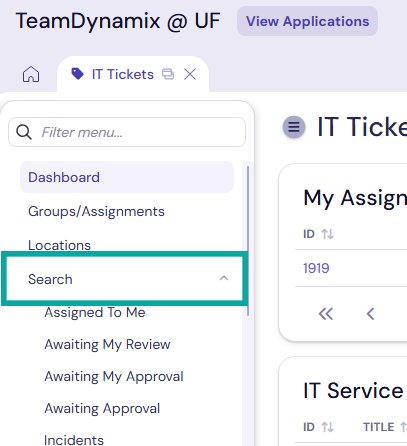Collapse the Search menu chevron
Screen dimensions: 407x446
224,278
